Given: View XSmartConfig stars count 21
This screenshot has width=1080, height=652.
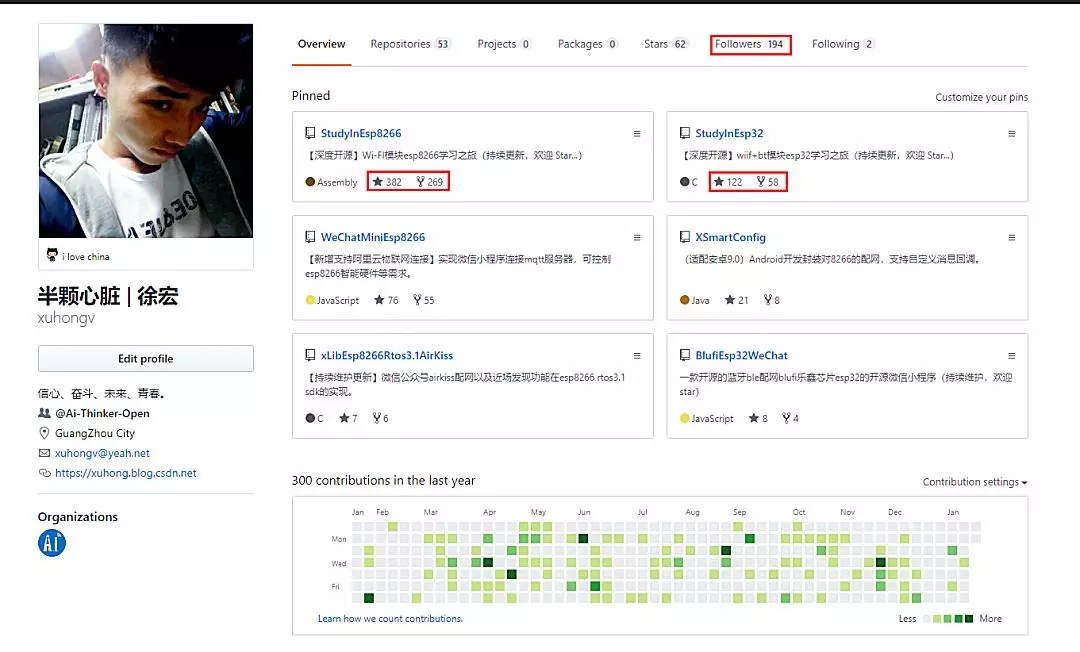Looking at the screenshot, I should click(736, 300).
